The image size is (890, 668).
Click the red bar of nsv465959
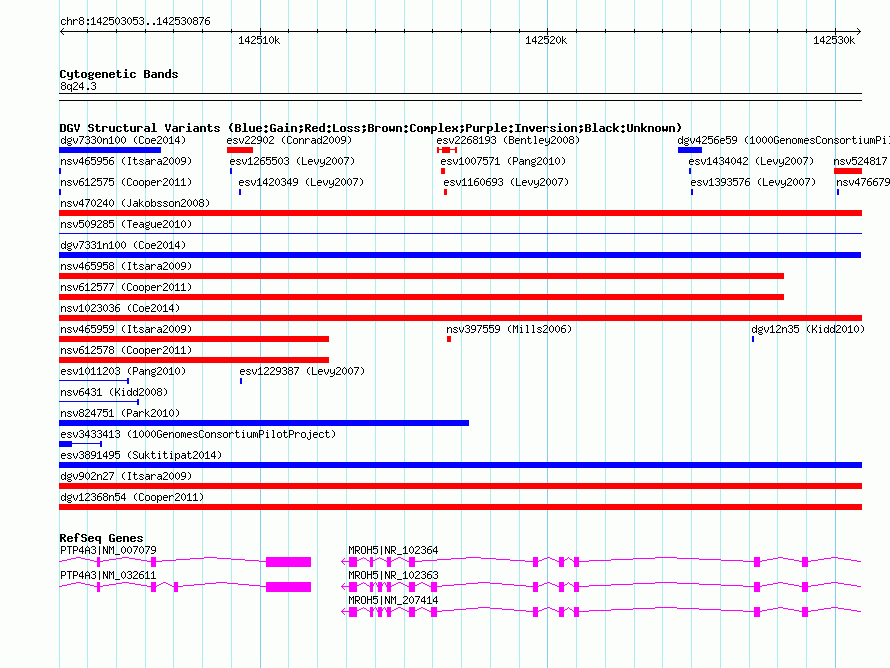pos(194,339)
